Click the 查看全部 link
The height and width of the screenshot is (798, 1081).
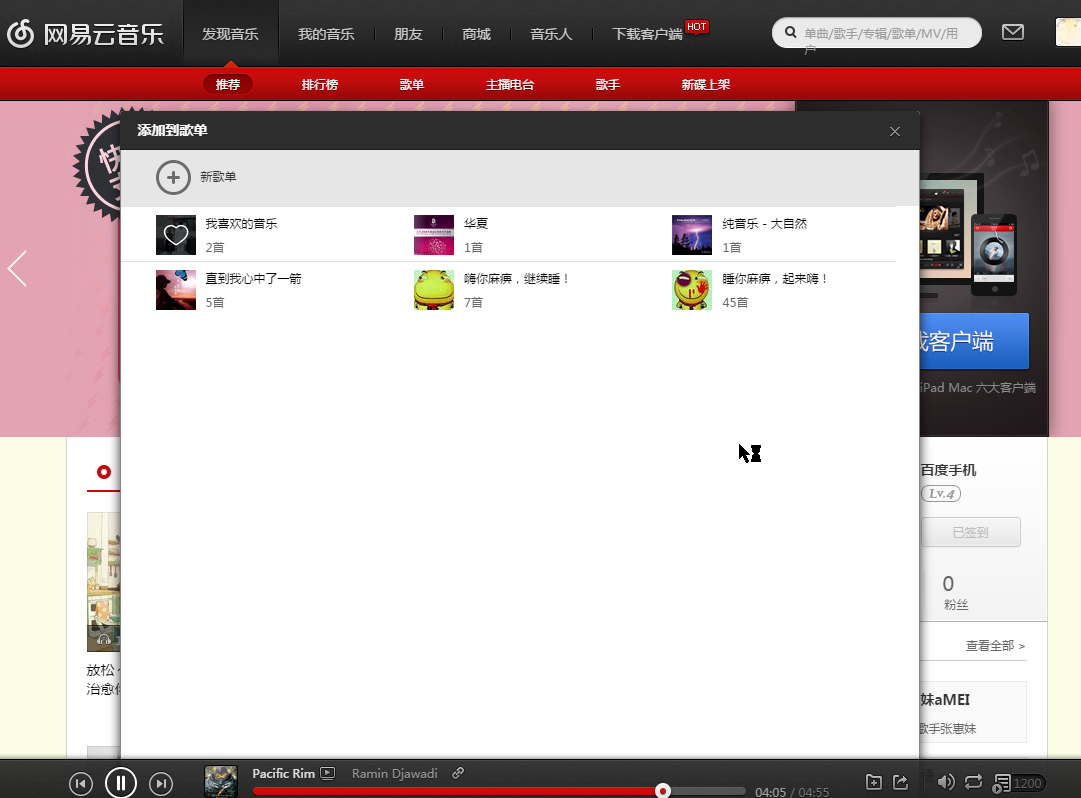point(995,646)
